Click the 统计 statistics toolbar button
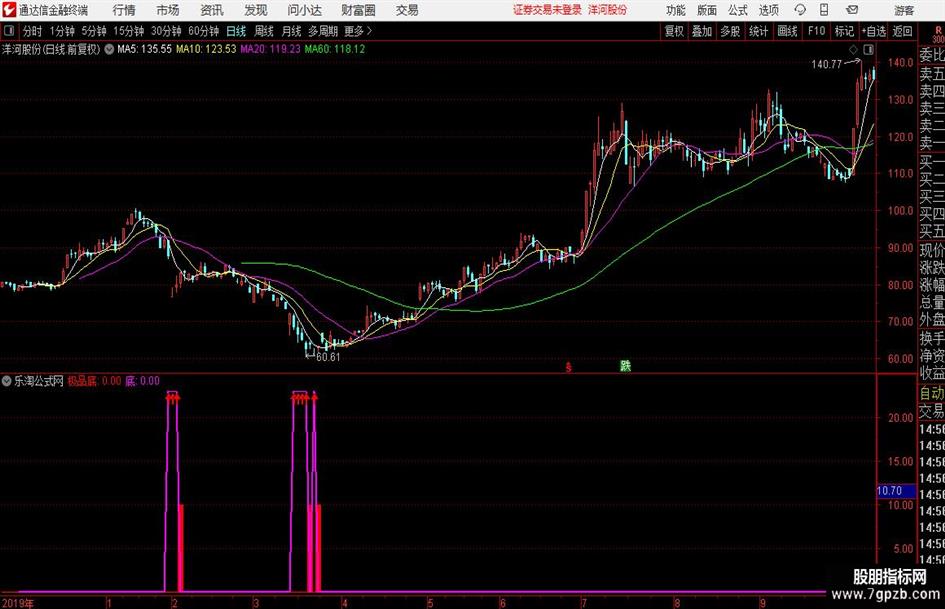The image size is (945, 609). [x=758, y=31]
